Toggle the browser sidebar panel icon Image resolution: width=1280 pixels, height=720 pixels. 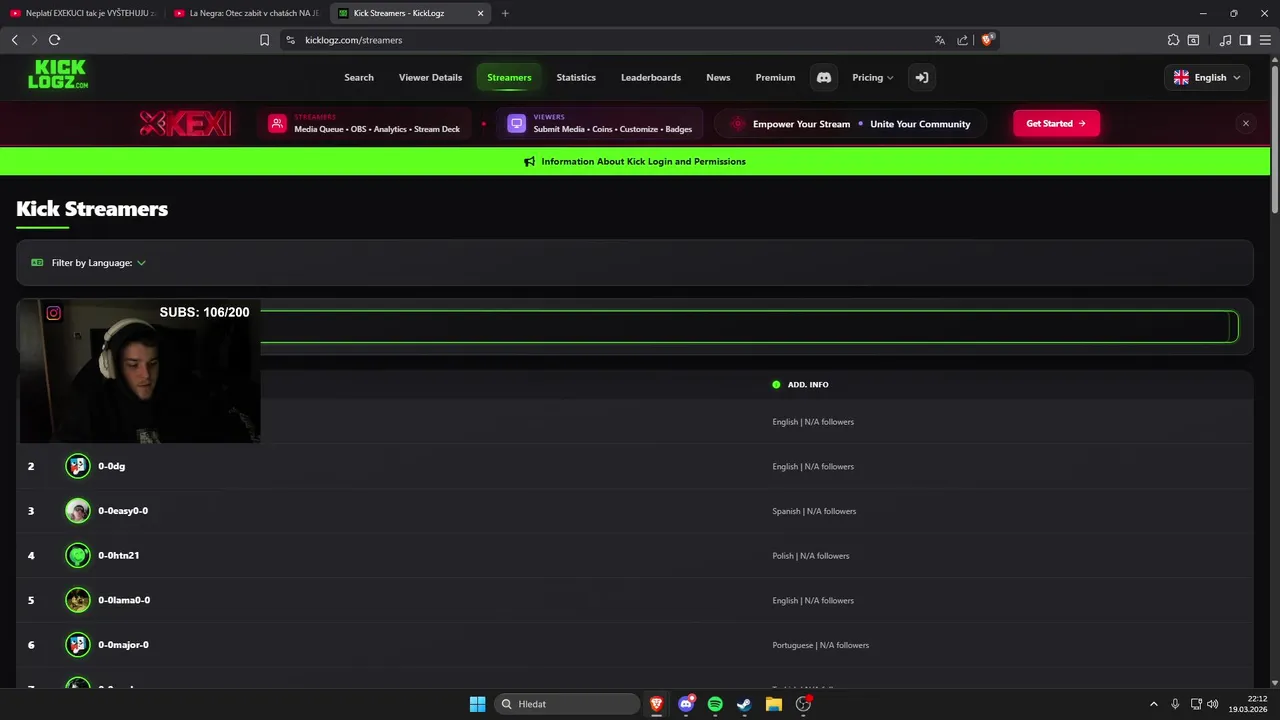(x=1245, y=40)
